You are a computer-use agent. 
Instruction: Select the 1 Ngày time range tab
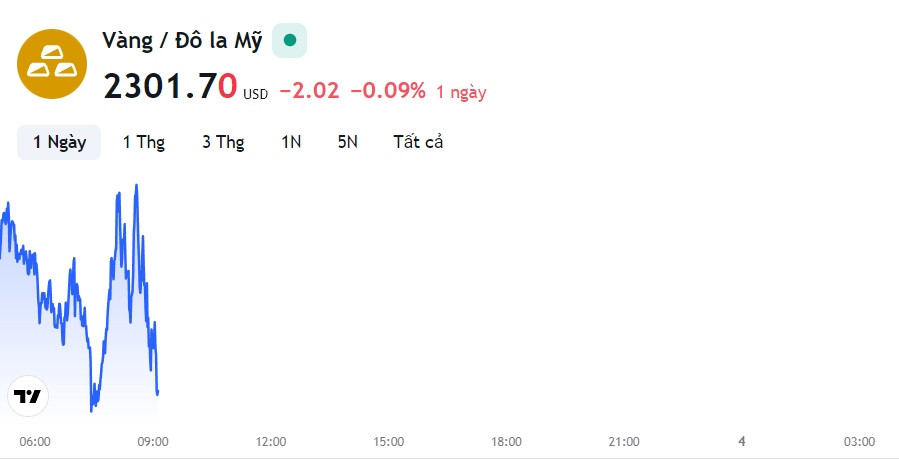click(59, 142)
